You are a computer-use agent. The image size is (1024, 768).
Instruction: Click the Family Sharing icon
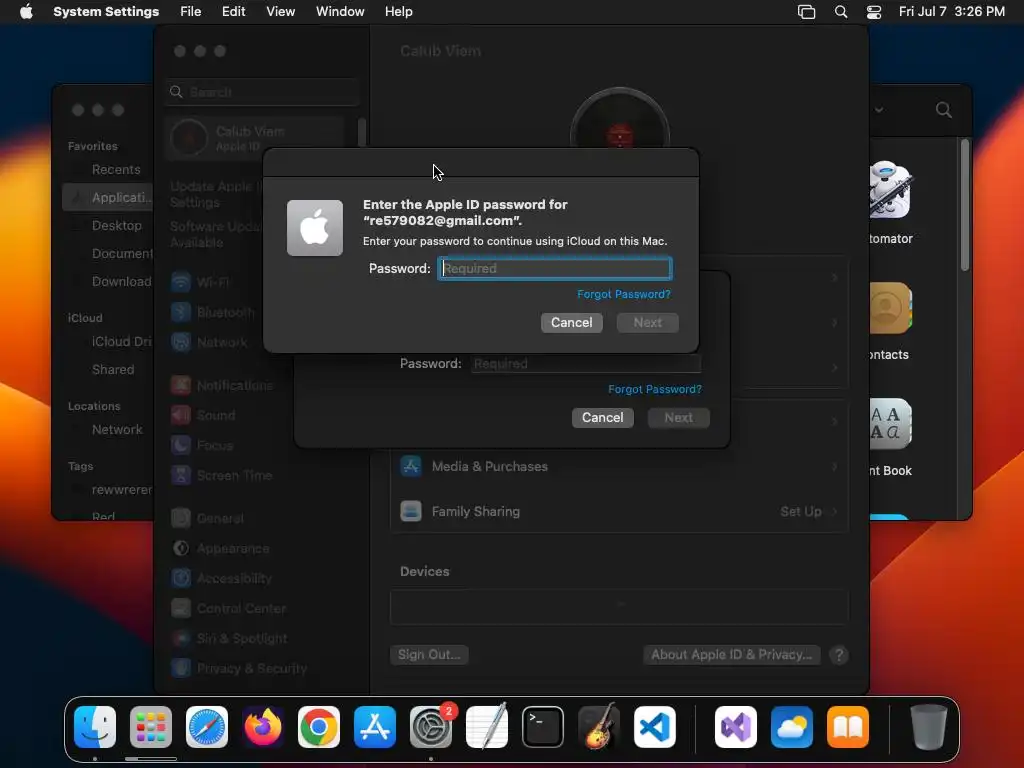411,511
